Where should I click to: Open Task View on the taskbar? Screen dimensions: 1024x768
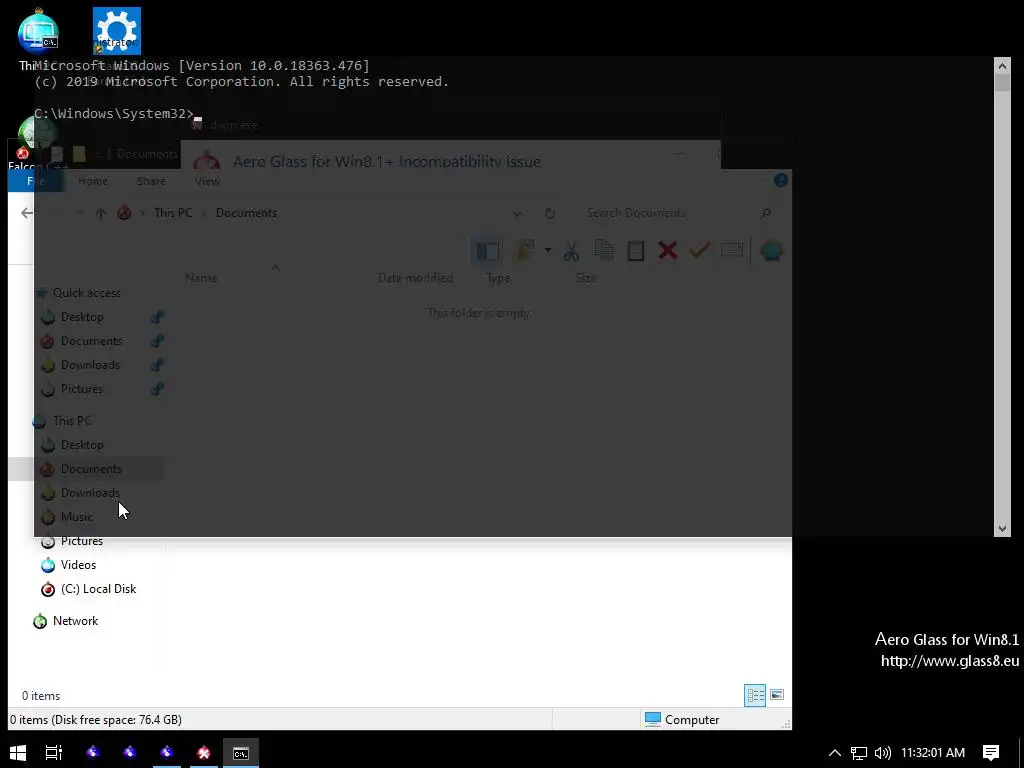(54, 753)
